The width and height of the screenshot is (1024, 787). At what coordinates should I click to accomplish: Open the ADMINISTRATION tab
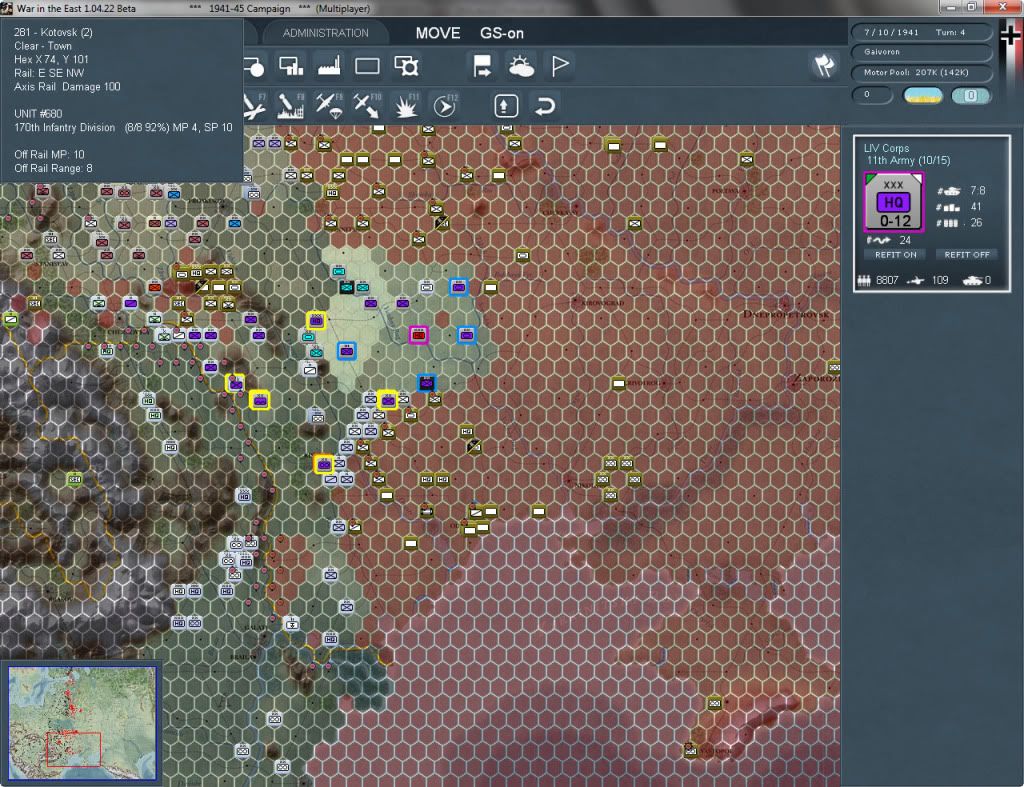pos(325,33)
